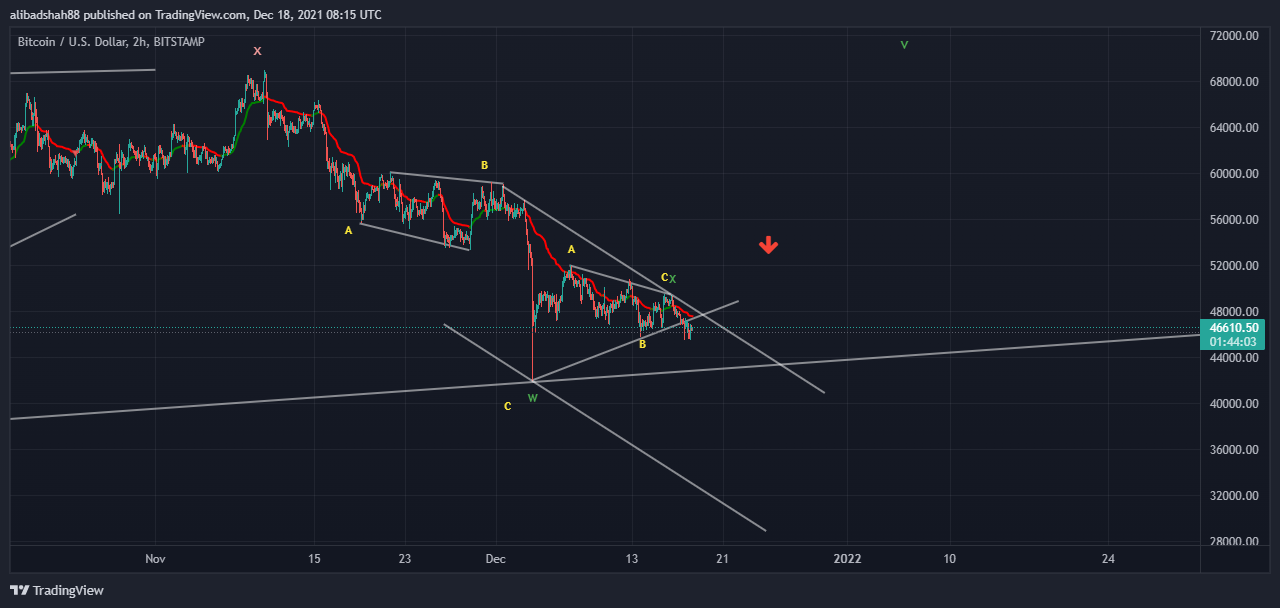Screen dimensions: 1280x608
Task: Click the Dec date label on time axis
Action: (498, 557)
